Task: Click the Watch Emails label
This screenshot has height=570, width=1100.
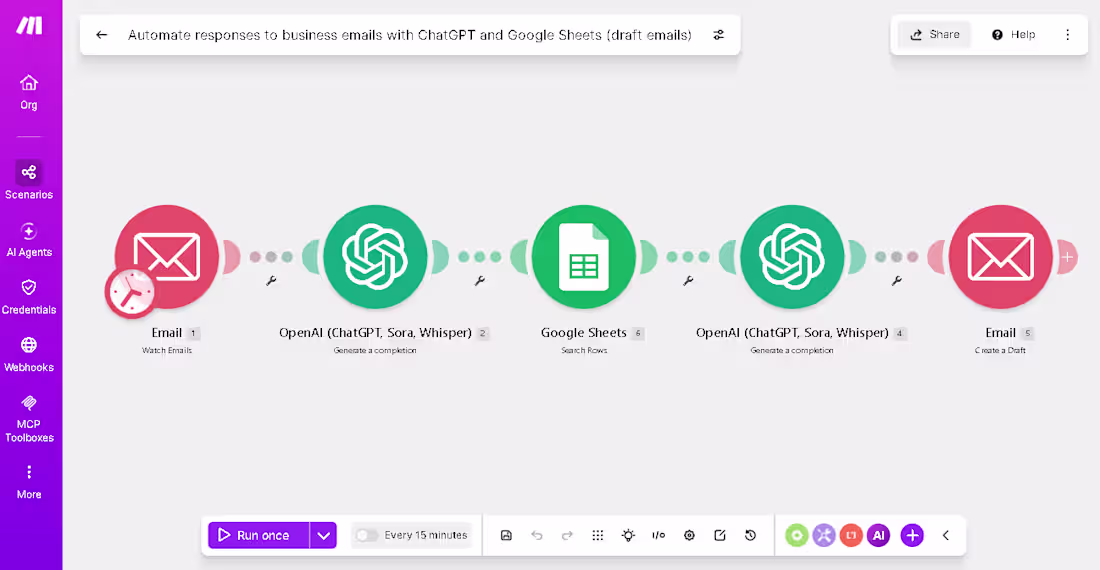Action: coord(167,351)
